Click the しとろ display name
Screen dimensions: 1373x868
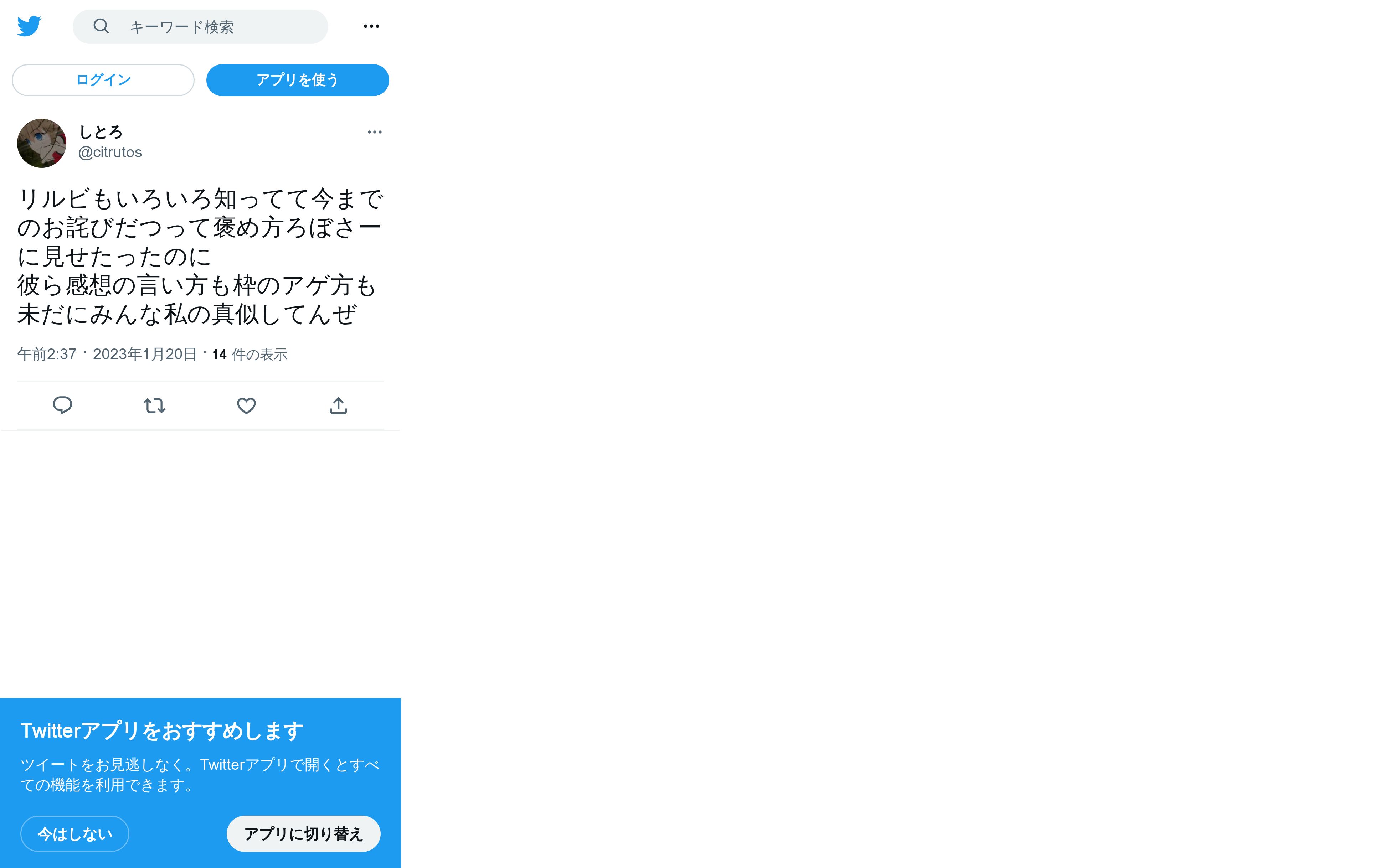tap(101, 132)
